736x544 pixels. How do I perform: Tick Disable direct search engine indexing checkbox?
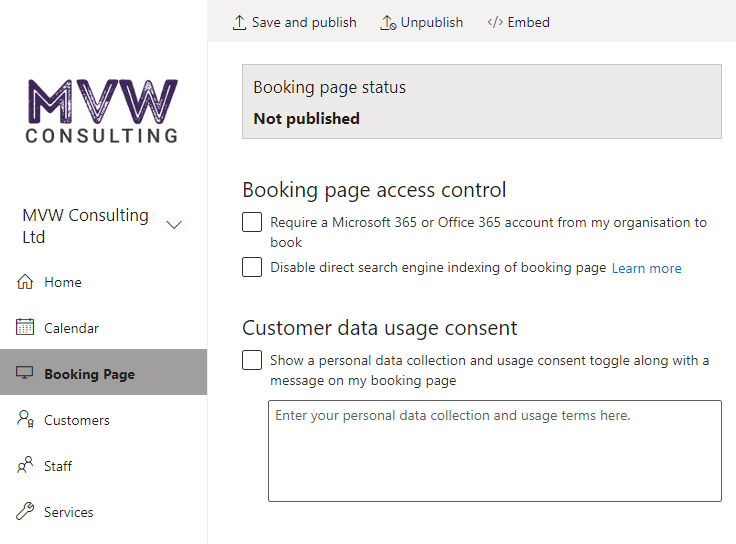coord(252,267)
